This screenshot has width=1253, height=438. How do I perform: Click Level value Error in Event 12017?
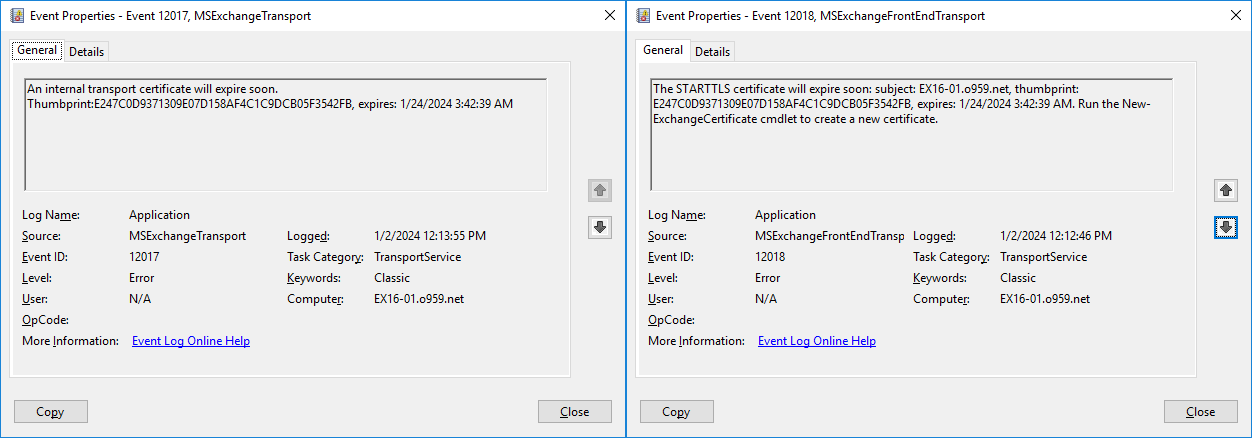(x=143, y=278)
